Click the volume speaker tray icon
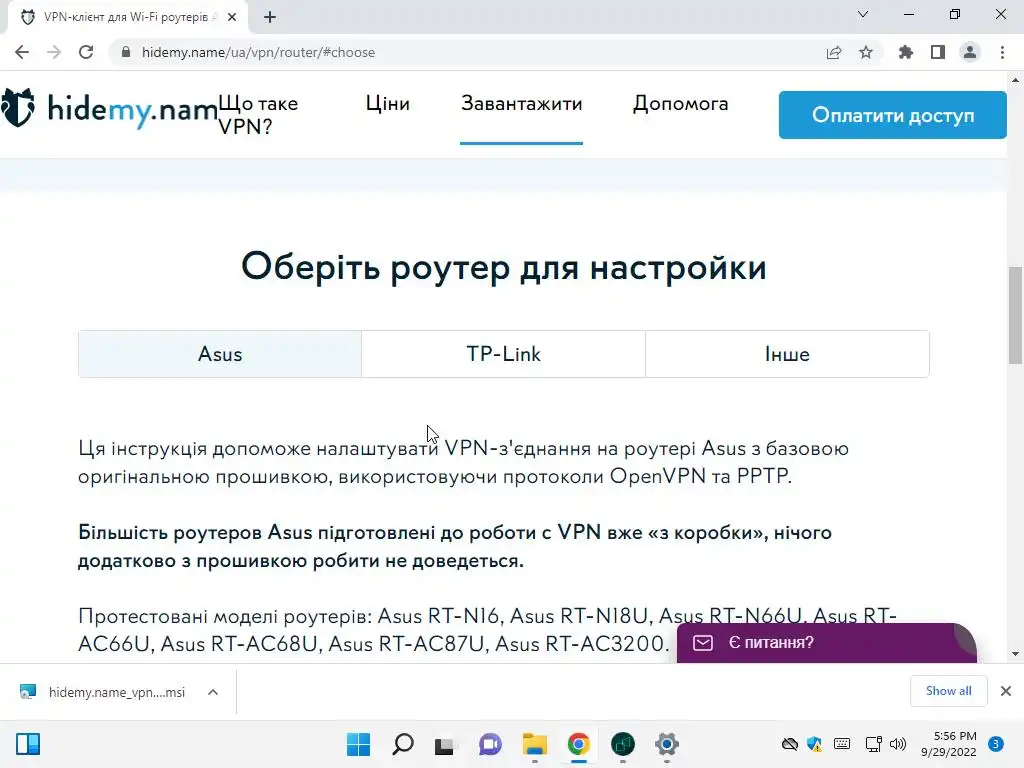Screen dimensions: 1024x768 tap(898, 744)
